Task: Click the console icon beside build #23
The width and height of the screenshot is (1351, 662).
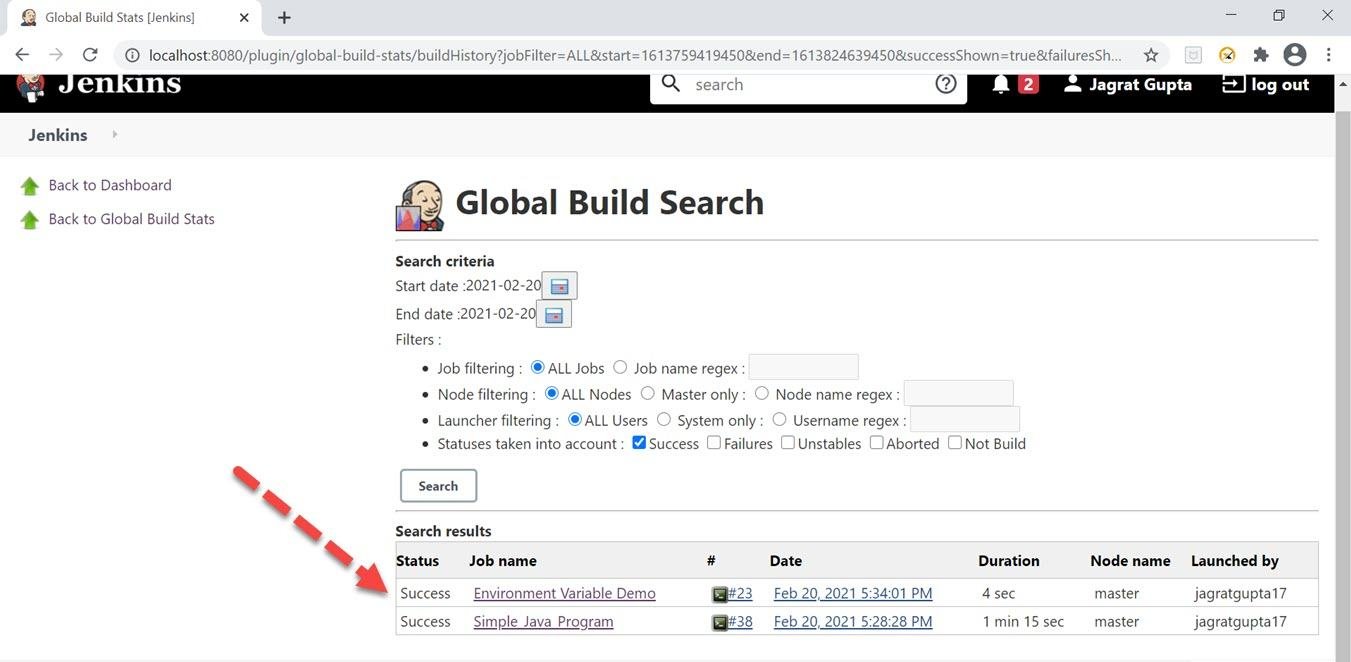Action: coord(719,594)
